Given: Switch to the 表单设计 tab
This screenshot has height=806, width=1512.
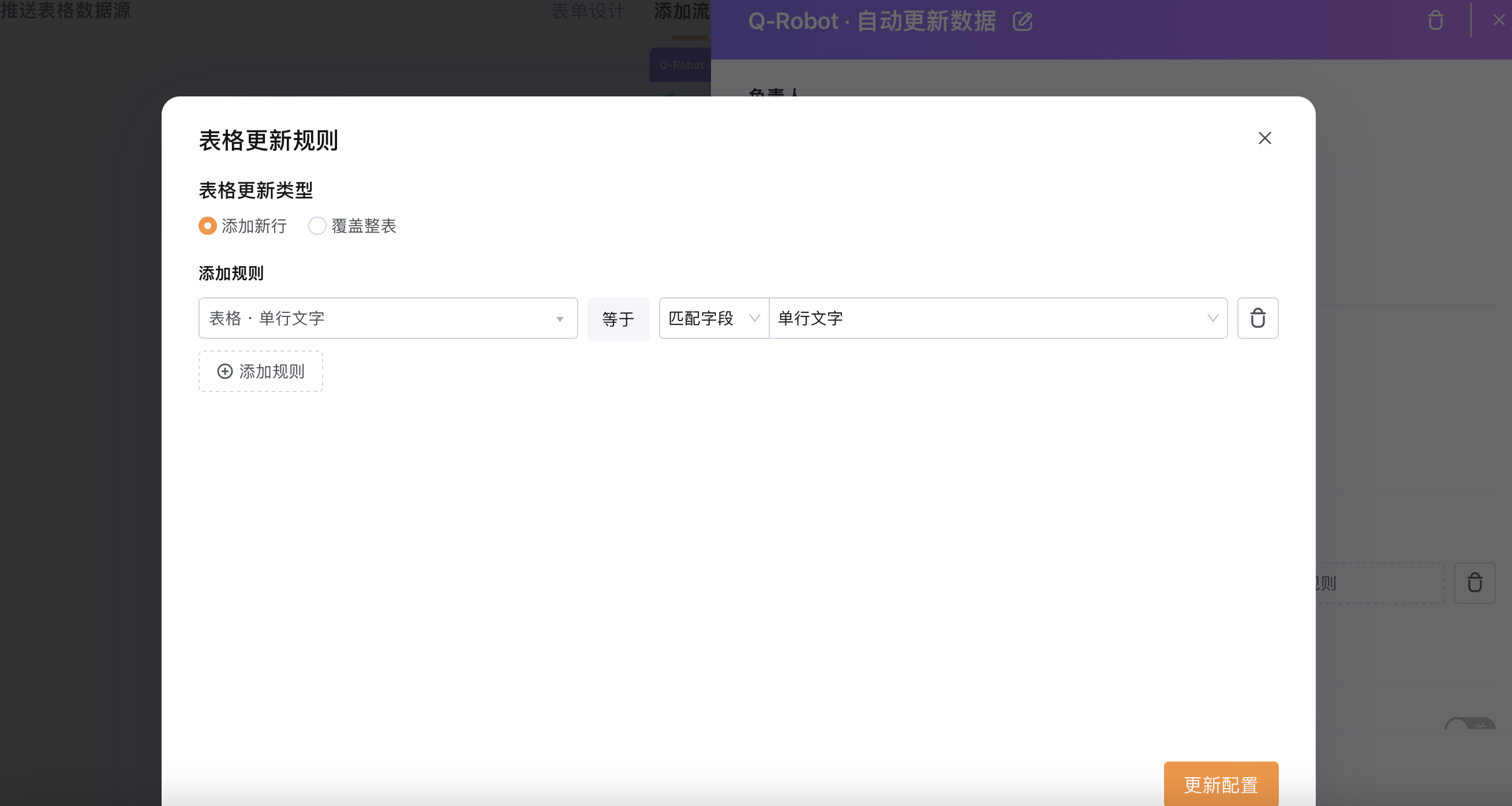Looking at the screenshot, I should [588, 10].
